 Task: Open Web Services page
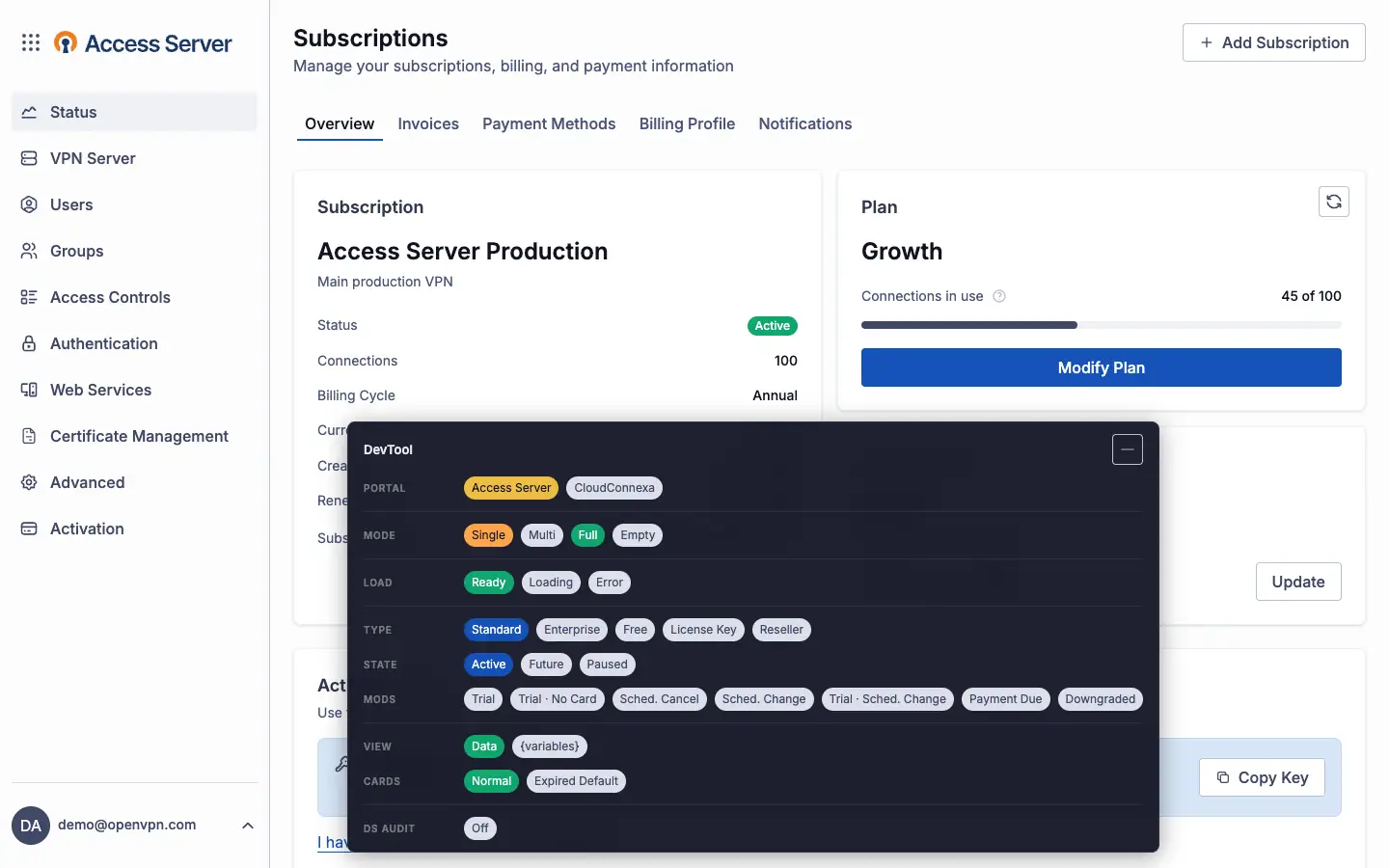pos(134,390)
